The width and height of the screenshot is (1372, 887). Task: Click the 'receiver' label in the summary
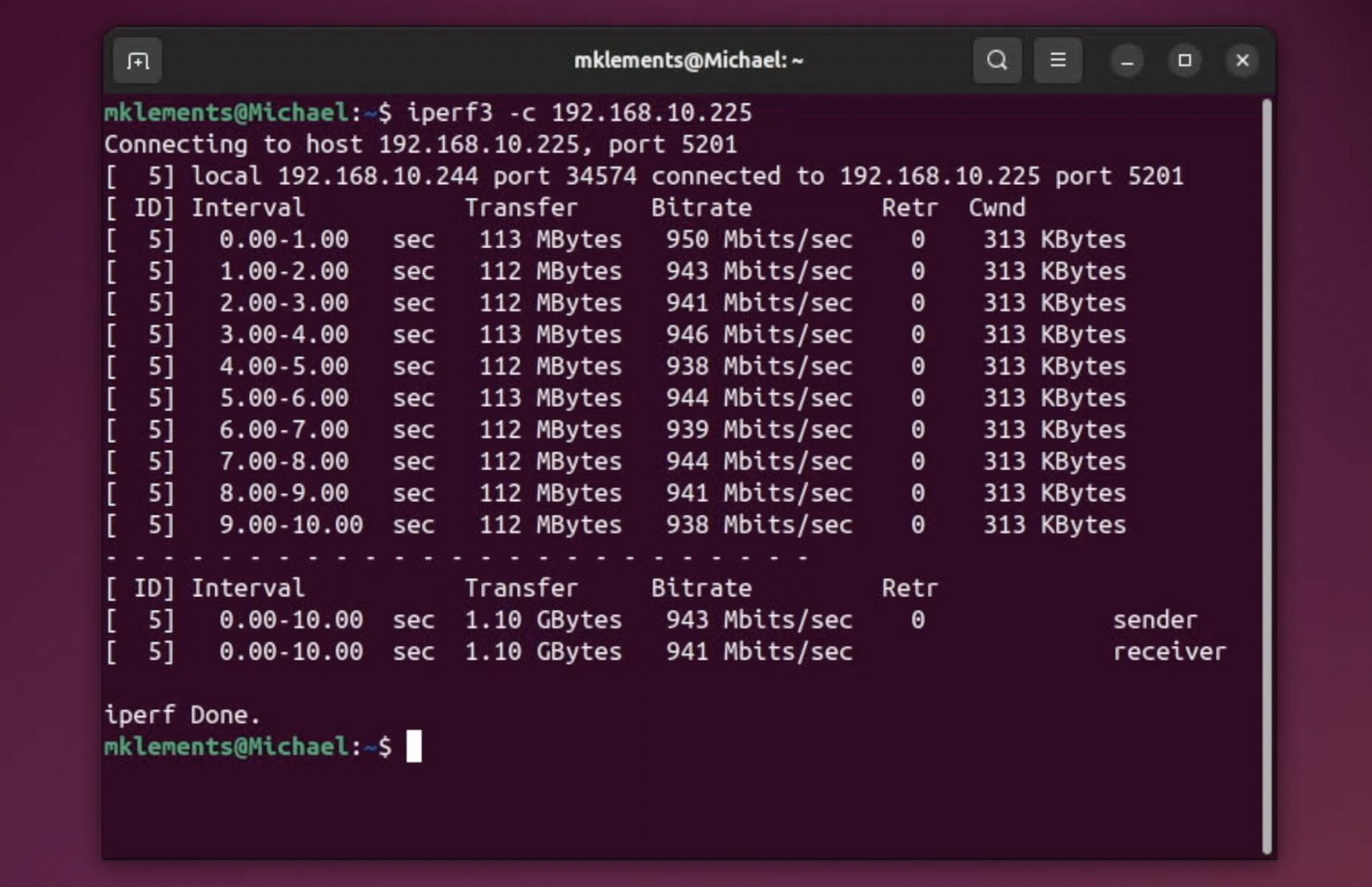(x=1169, y=652)
